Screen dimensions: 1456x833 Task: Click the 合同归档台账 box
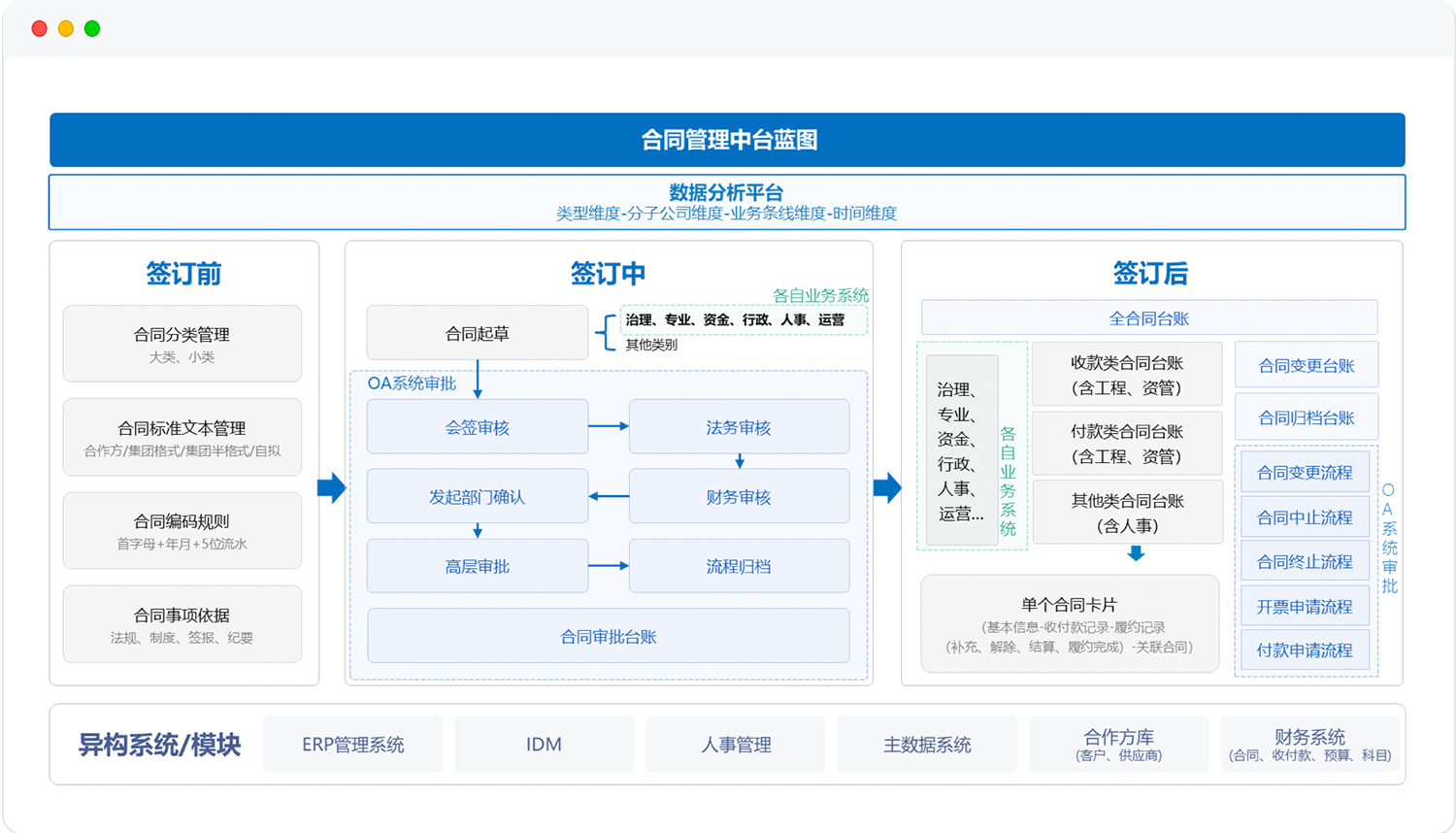point(1307,416)
